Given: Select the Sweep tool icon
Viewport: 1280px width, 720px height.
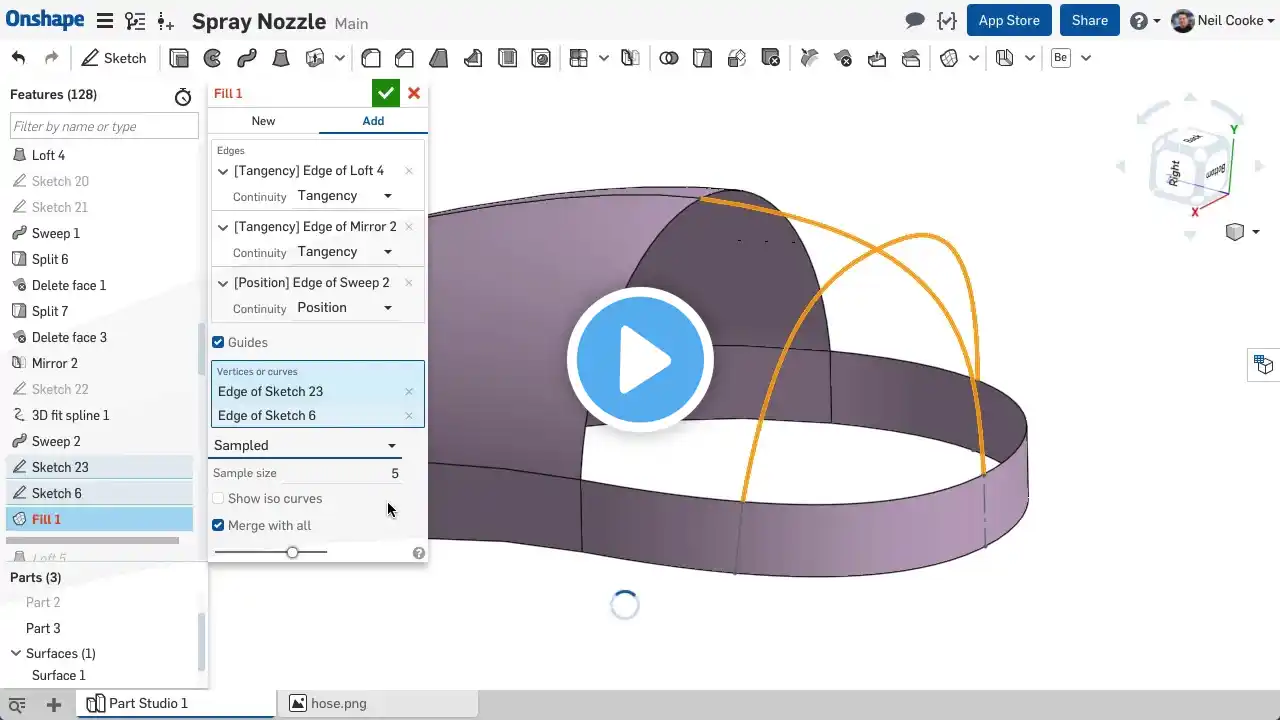Looking at the screenshot, I should click(246, 58).
